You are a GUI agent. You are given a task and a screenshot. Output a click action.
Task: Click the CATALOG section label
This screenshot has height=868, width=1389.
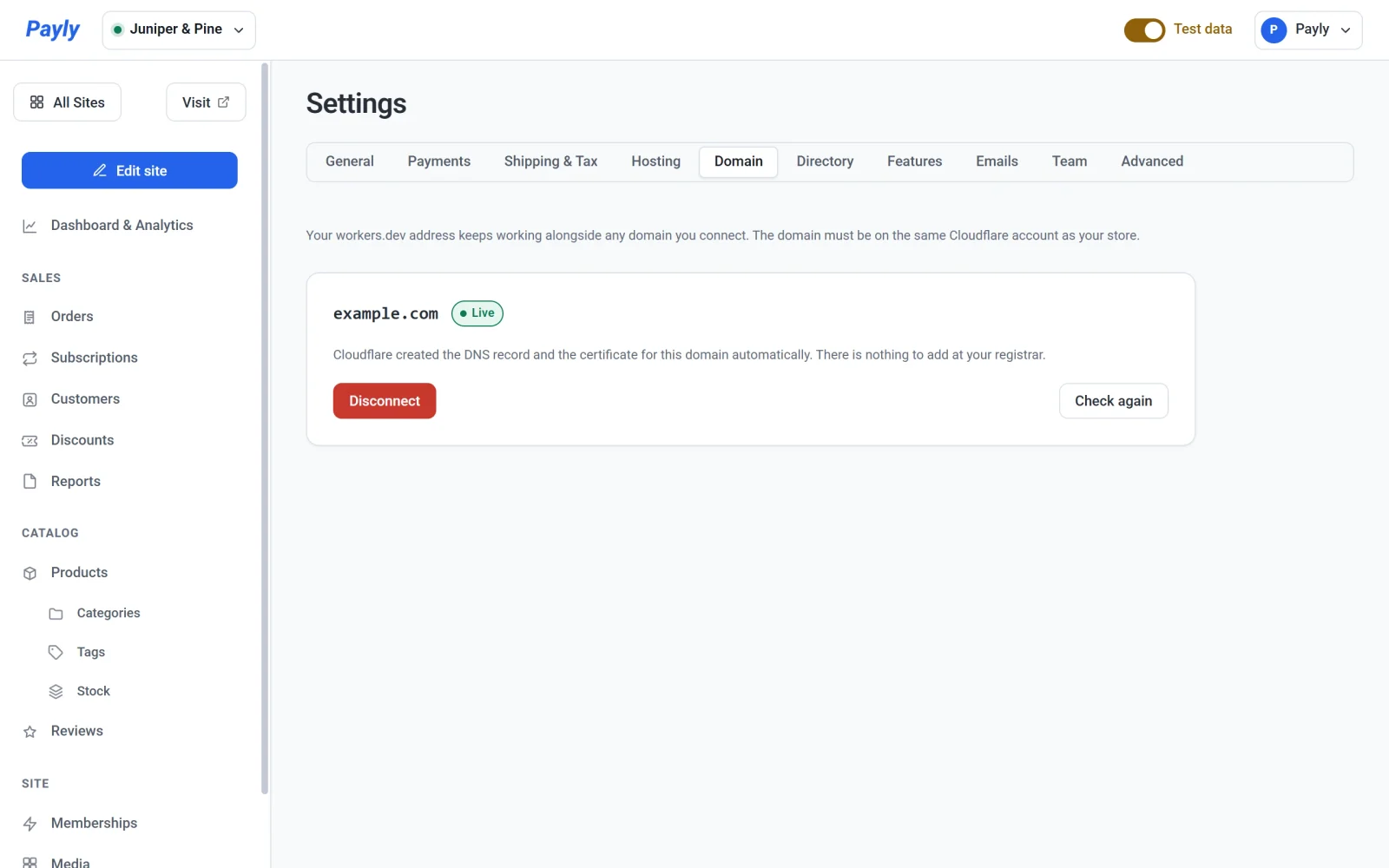50,533
